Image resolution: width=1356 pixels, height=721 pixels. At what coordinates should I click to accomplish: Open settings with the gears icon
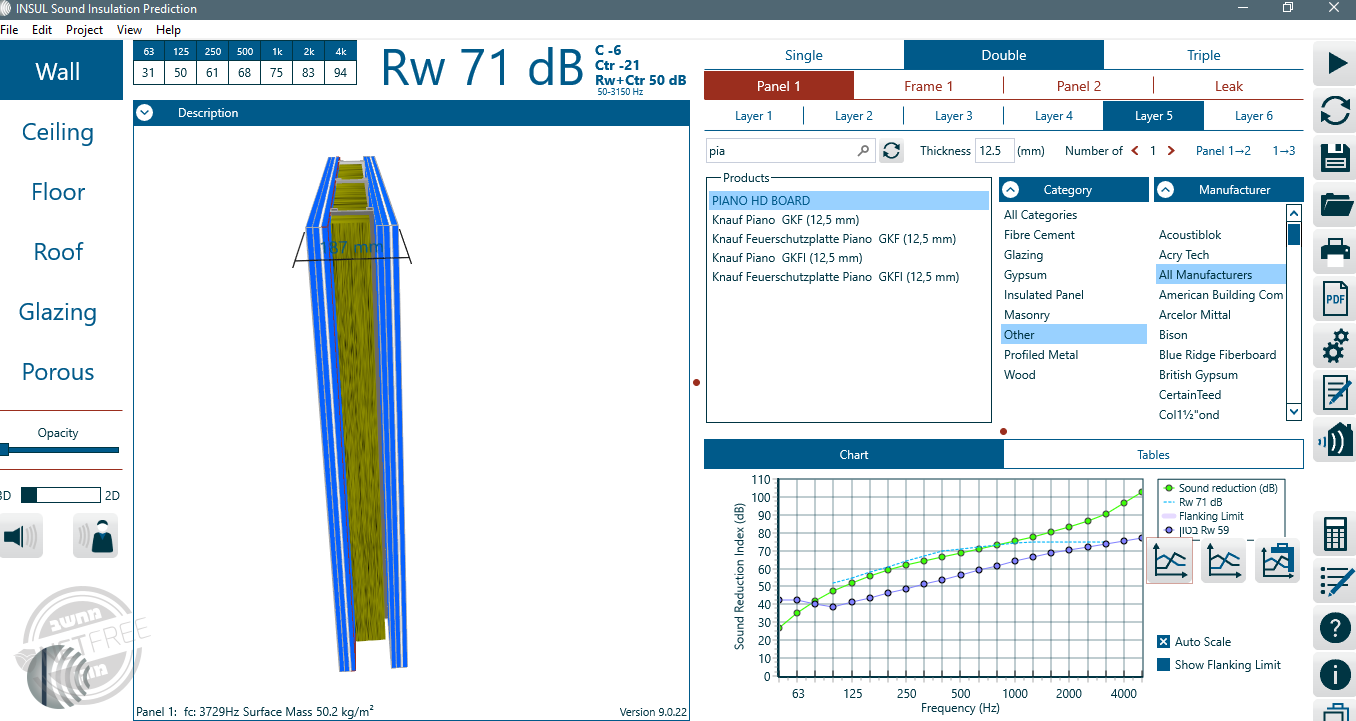[1335, 346]
